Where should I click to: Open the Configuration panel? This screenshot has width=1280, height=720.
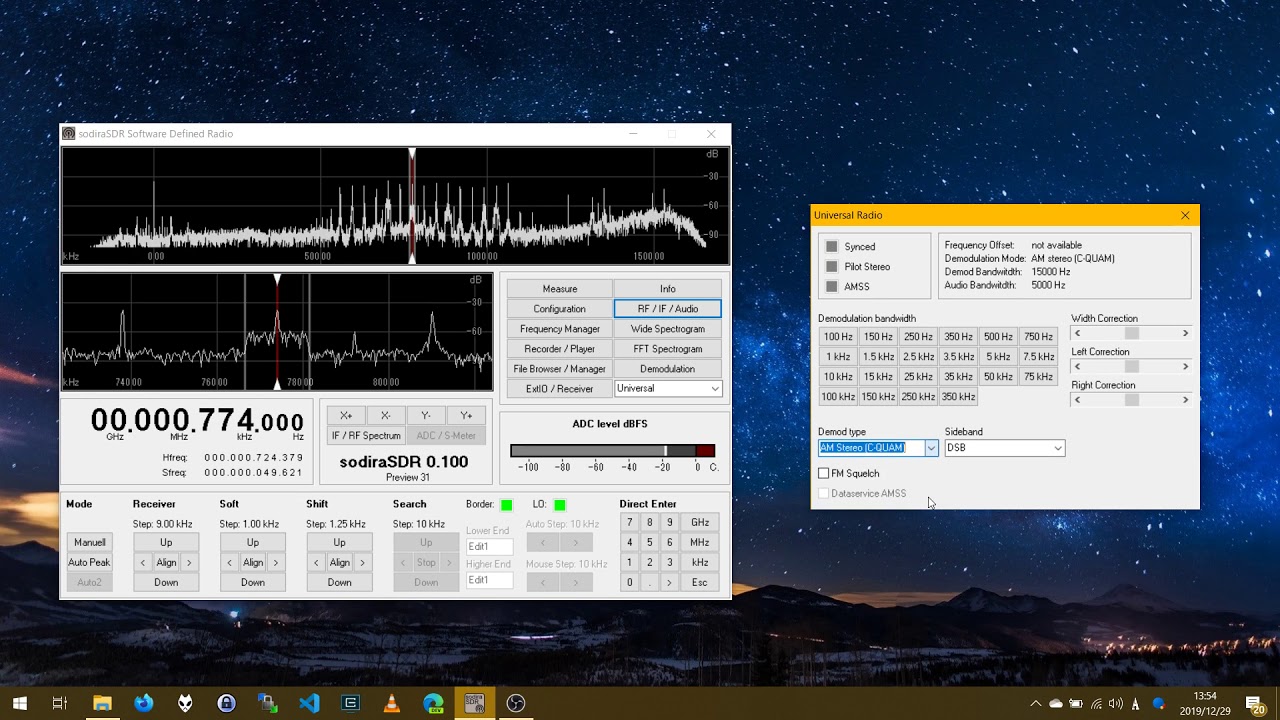(x=560, y=309)
